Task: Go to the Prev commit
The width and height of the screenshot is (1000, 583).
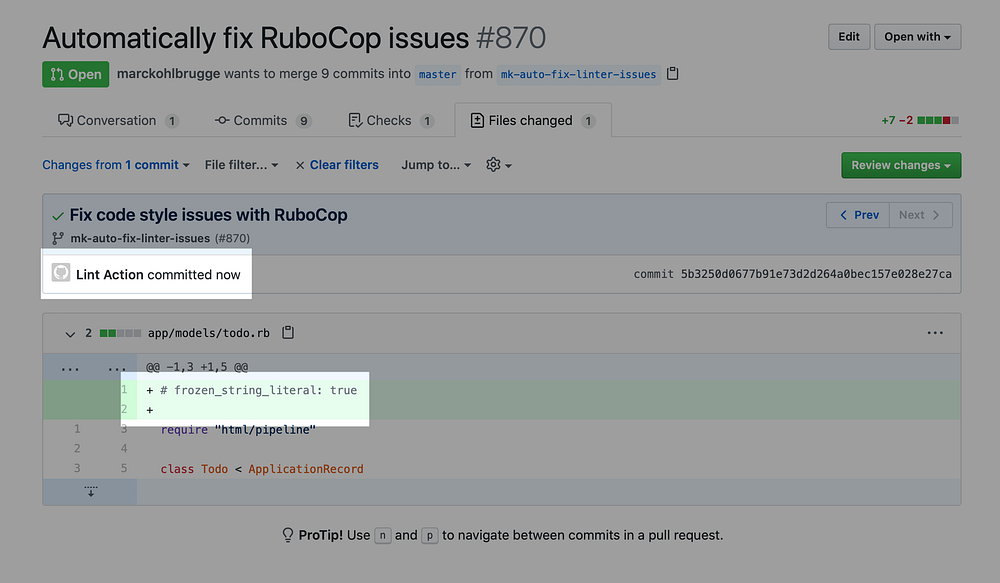Action: (859, 215)
